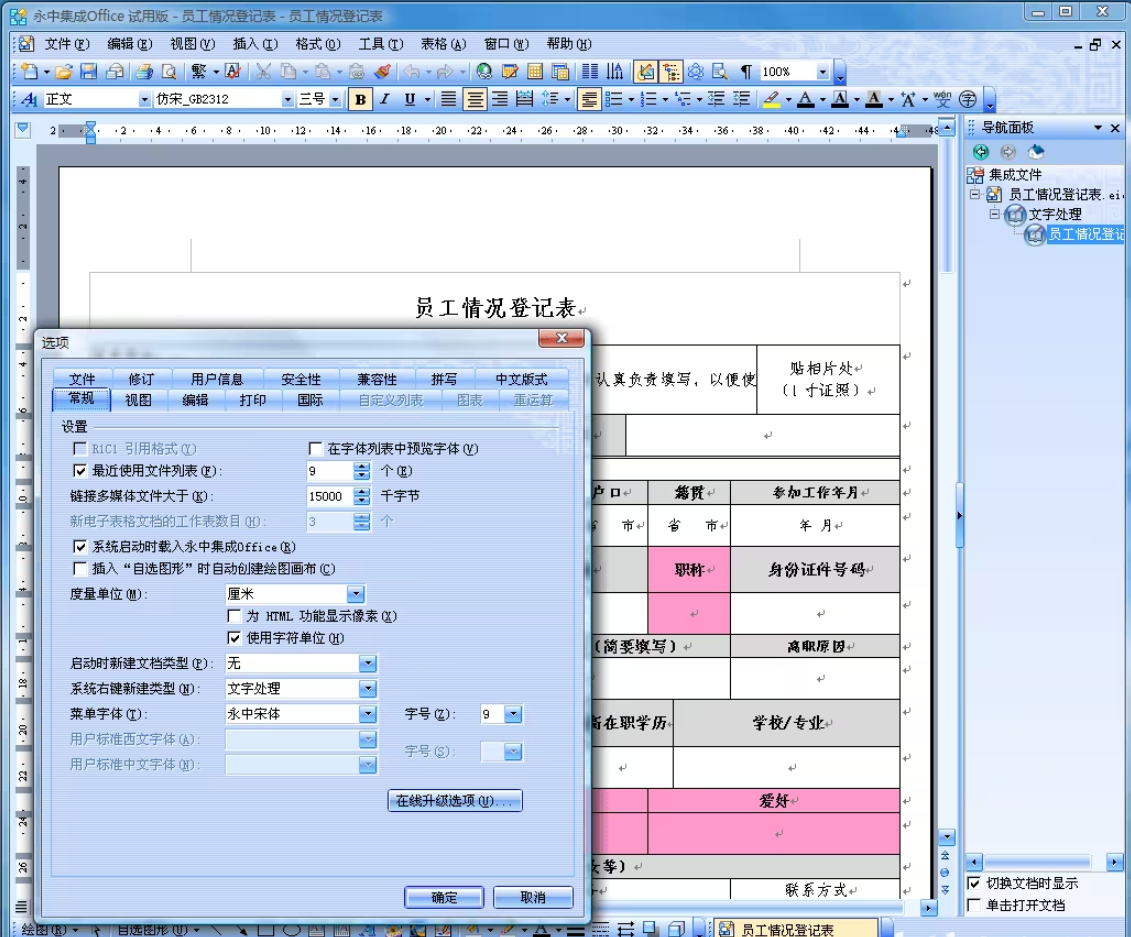The height and width of the screenshot is (937, 1131).
Task: Apply italic formatting
Action: point(385,100)
